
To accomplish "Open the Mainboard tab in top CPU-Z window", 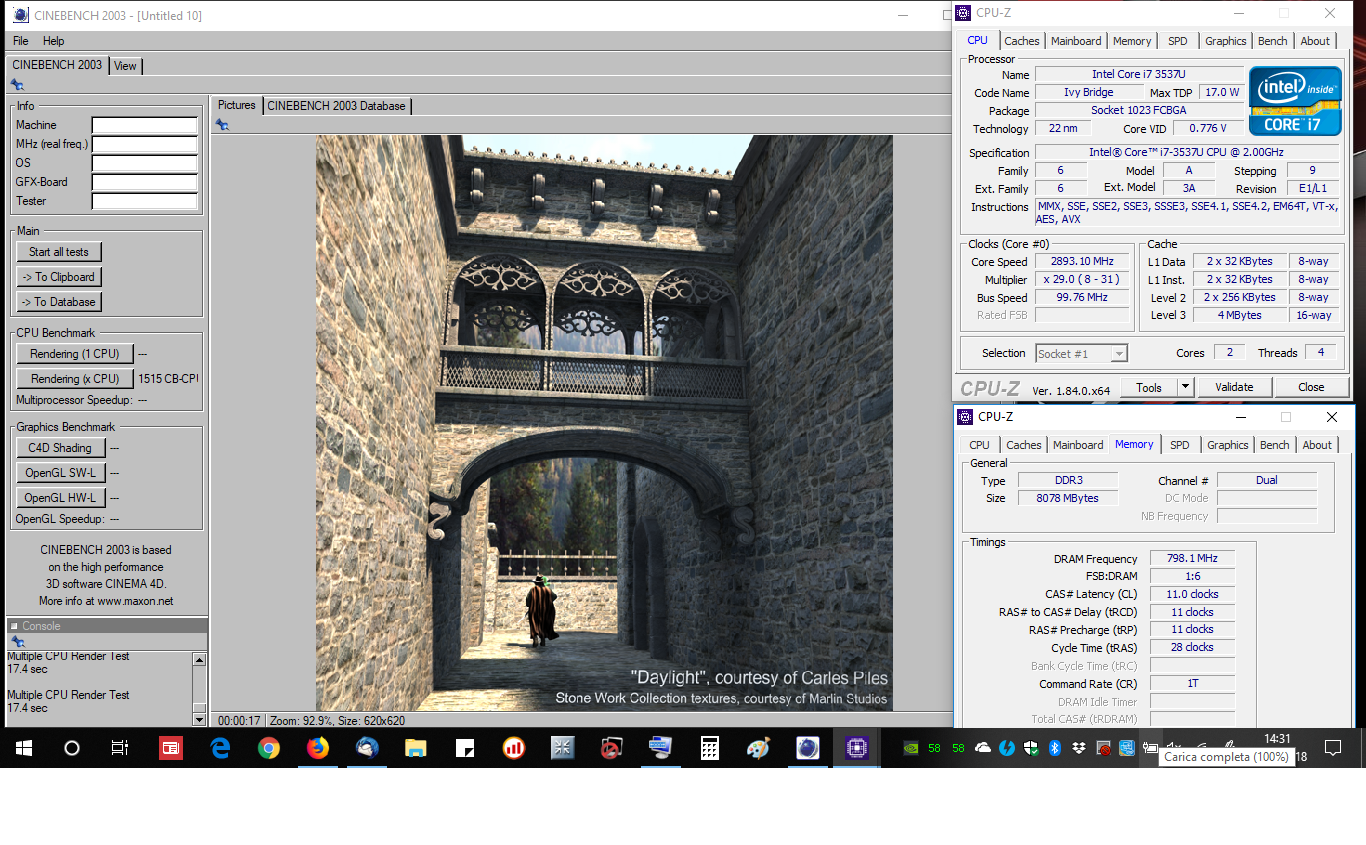I will tap(1076, 41).
